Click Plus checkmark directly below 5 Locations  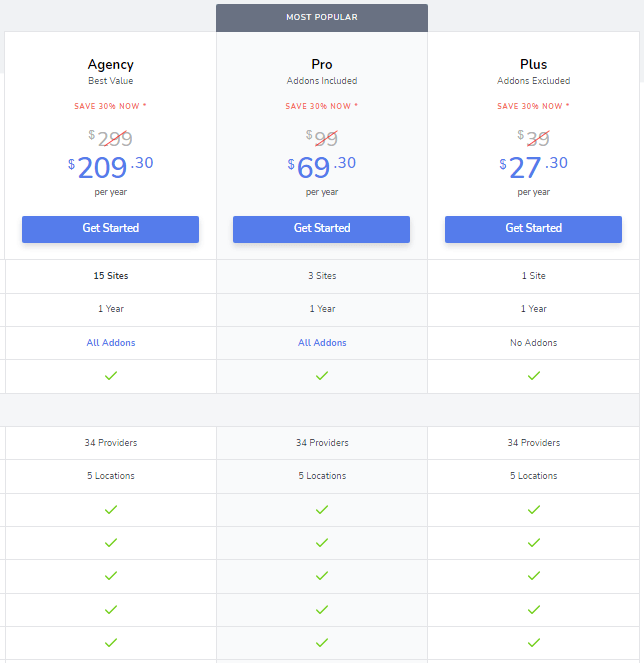click(x=534, y=510)
